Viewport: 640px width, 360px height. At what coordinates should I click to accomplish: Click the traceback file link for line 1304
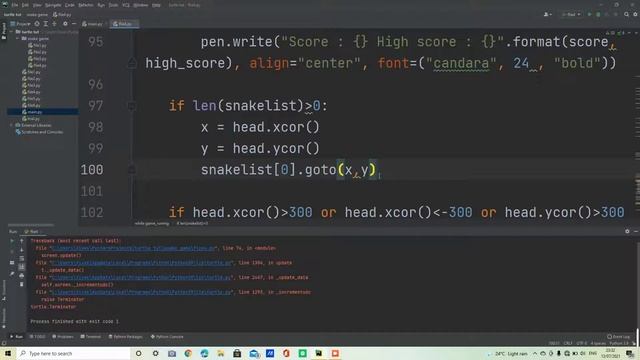pos(141,263)
